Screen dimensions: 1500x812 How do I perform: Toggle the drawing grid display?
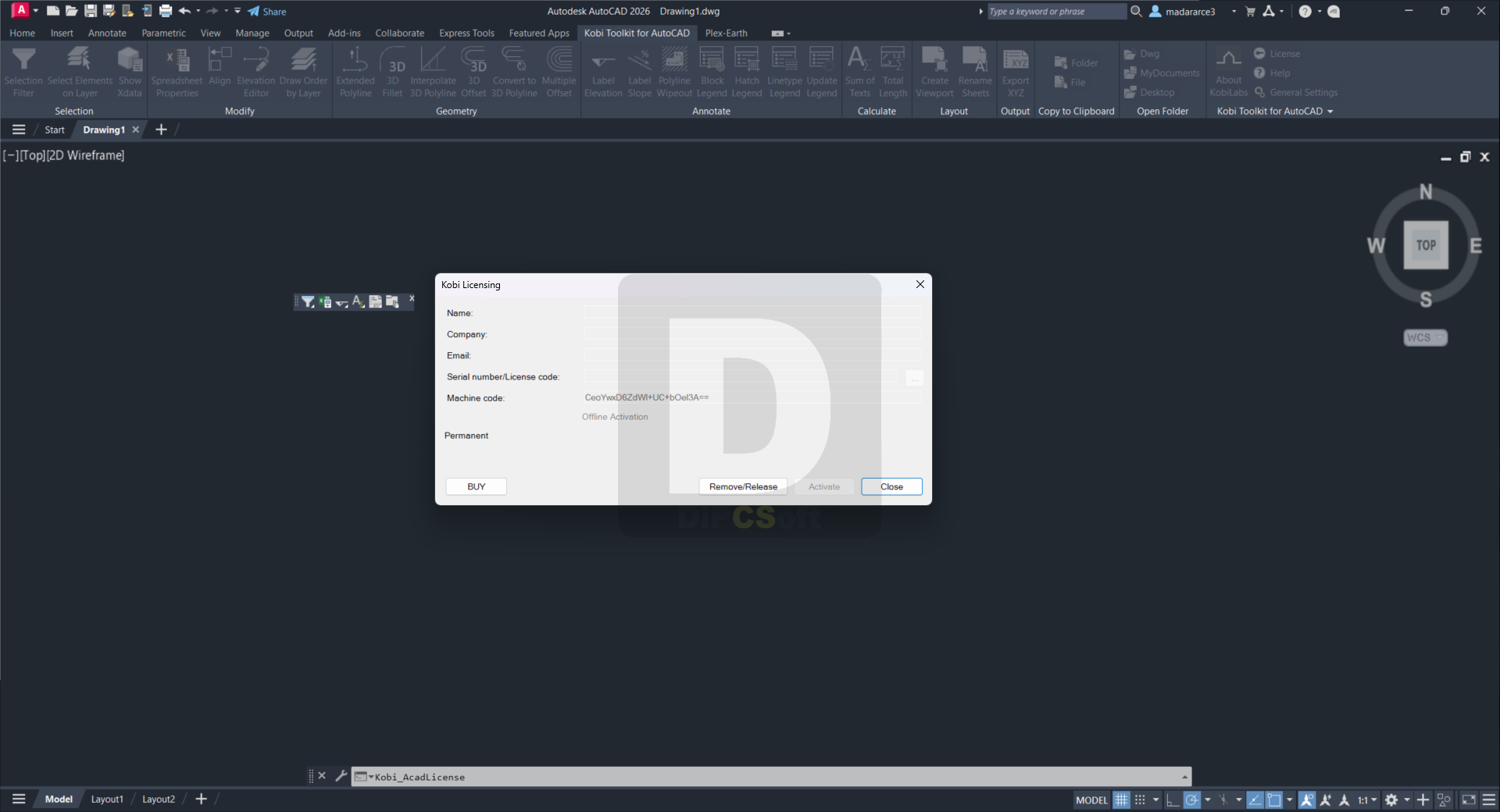pos(1121,800)
